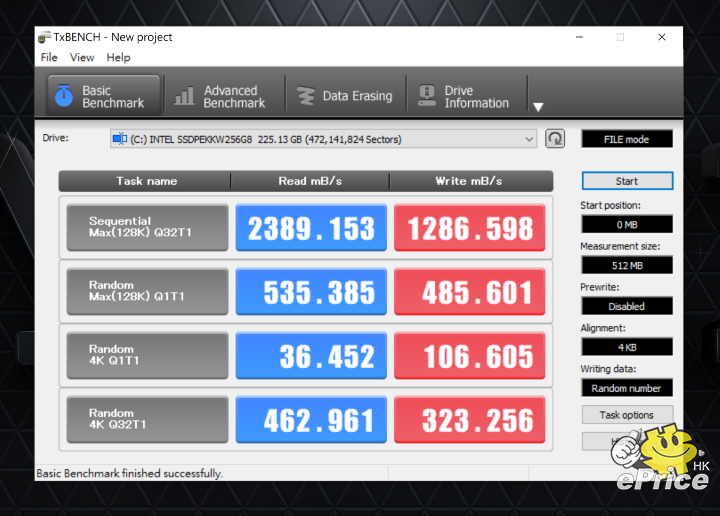Toggle the FILE mode button
The height and width of the screenshot is (516, 720).
(x=627, y=139)
